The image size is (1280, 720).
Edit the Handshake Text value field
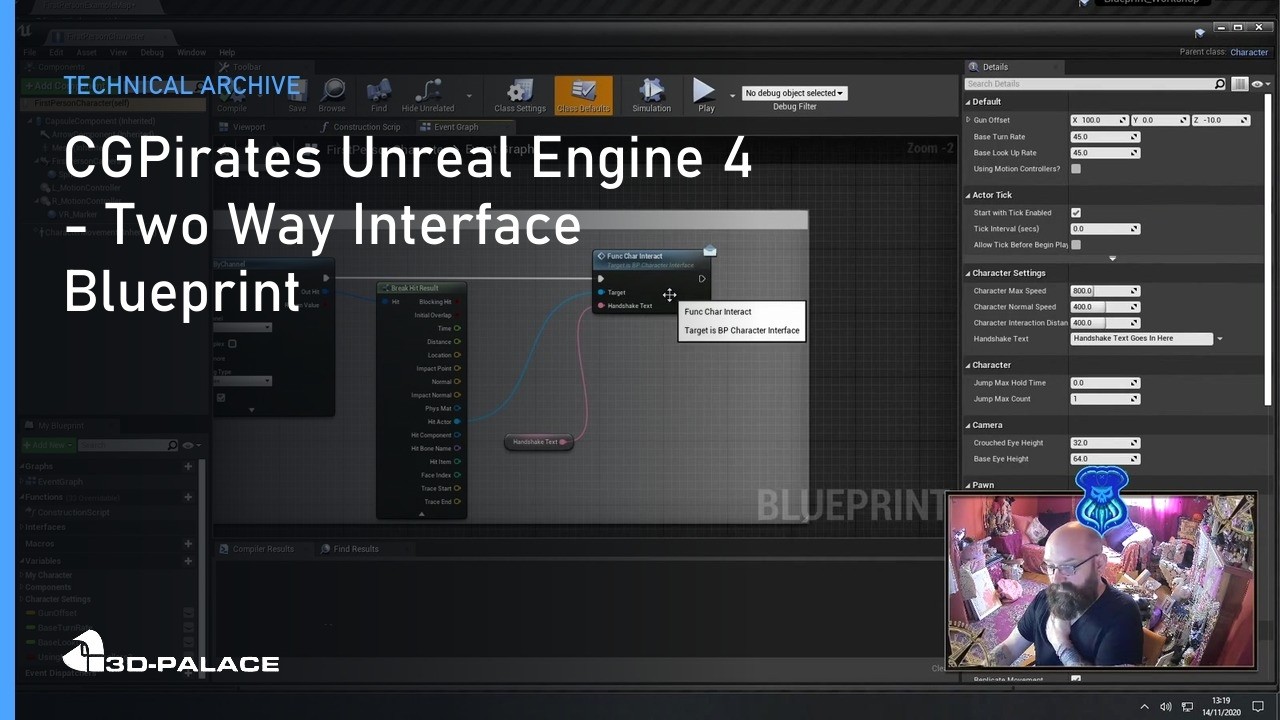1141,339
